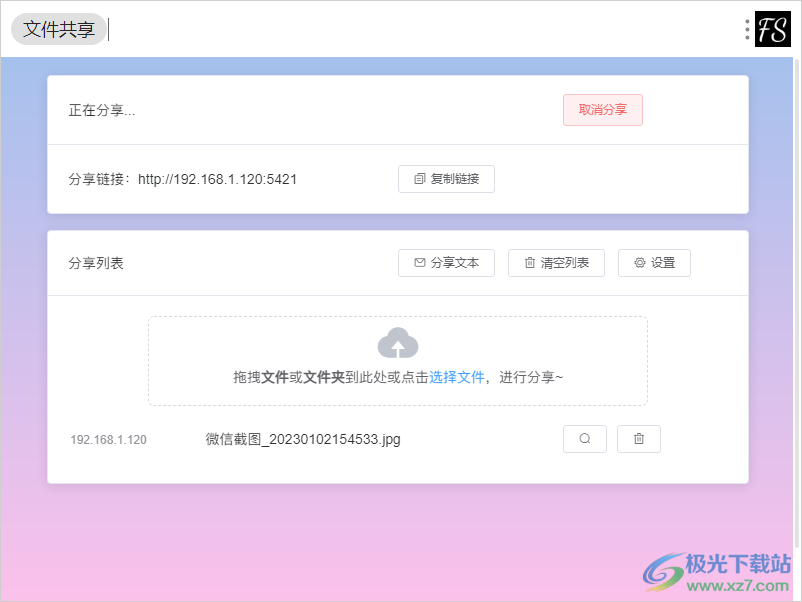Screen dimensions: 802x602
Task: Copy the share link with 复制链接
Action: tap(446, 179)
